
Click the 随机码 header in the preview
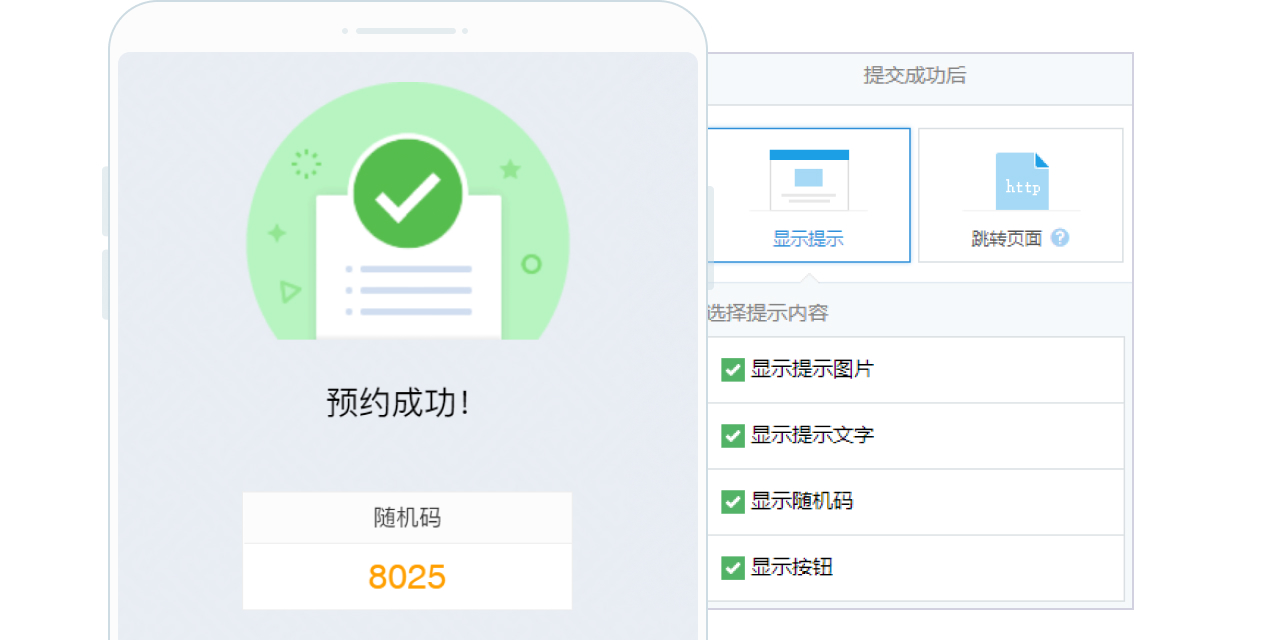click(x=407, y=518)
